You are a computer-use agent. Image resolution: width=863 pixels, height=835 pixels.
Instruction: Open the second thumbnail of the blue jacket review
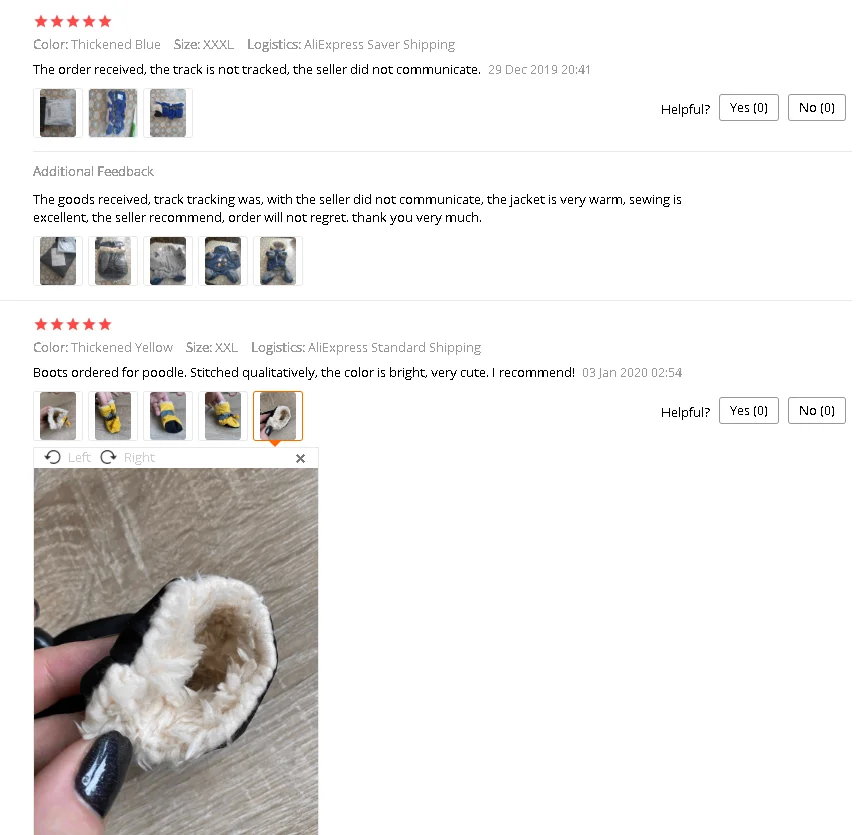point(113,113)
